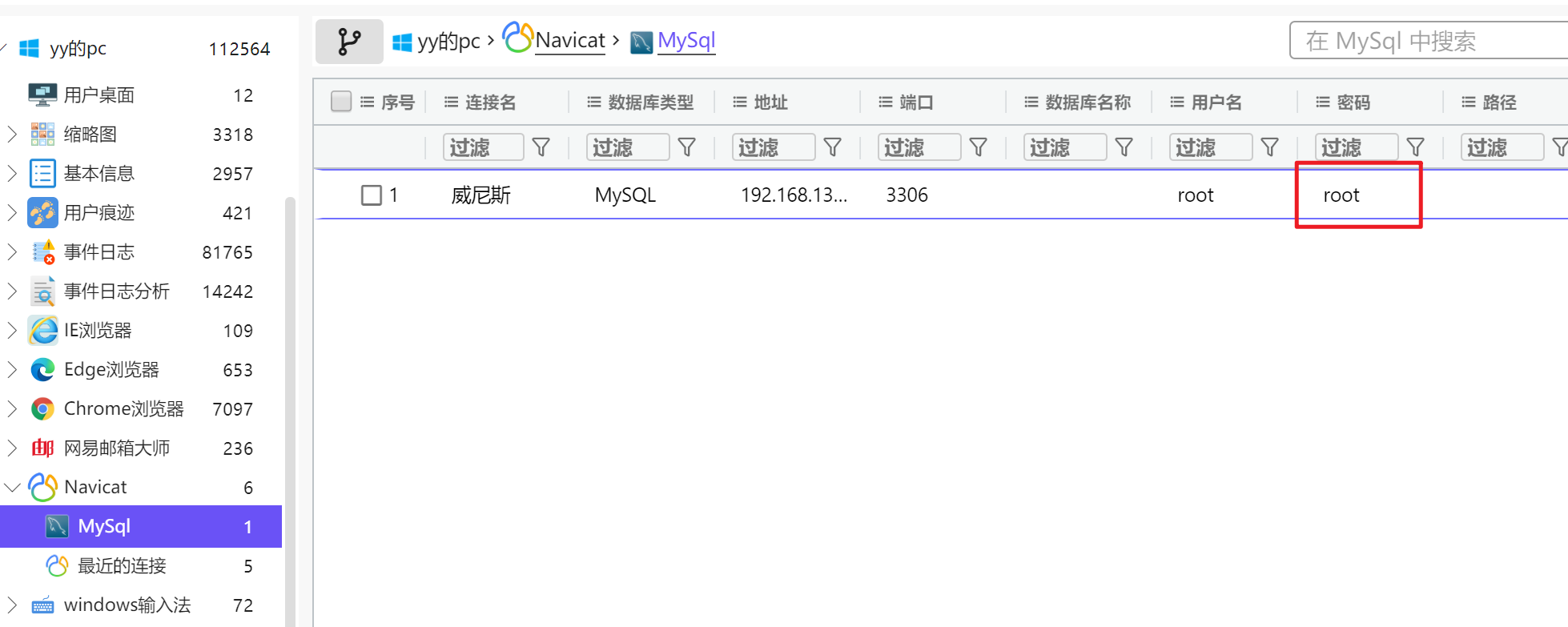Click filter funnel icon for 端口 column
Image resolution: width=1568 pixels, height=627 pixels.
tap(979, 147)
